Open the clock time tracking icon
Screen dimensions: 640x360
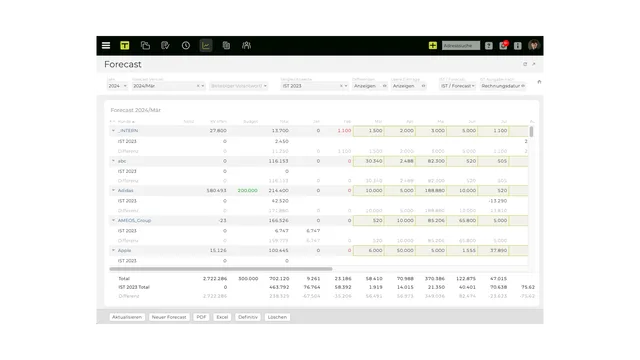coord(186,45)
